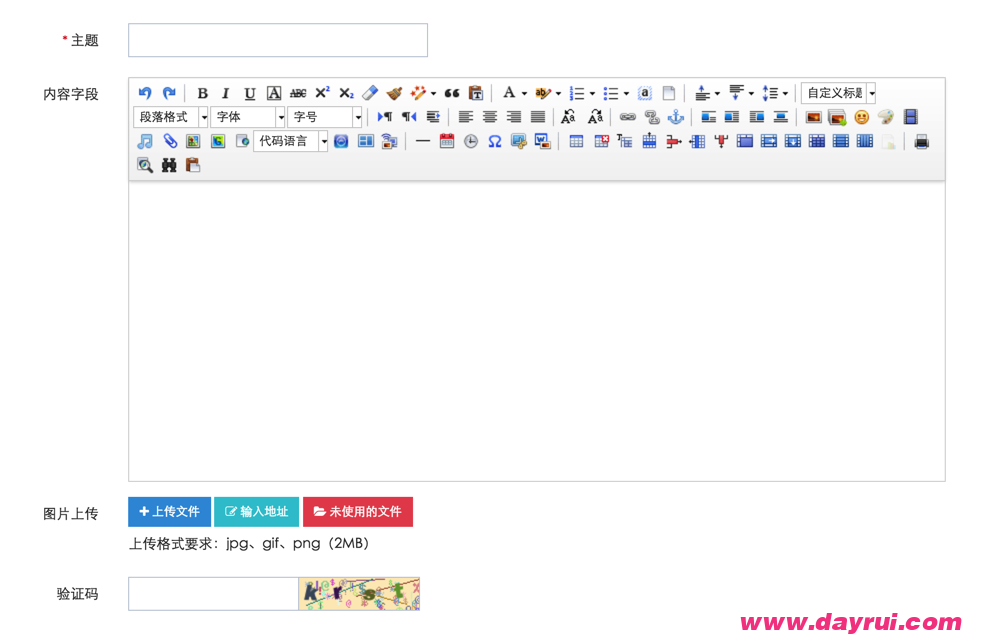
Task: Toggle subscript formatting
Action: (346, 93)
